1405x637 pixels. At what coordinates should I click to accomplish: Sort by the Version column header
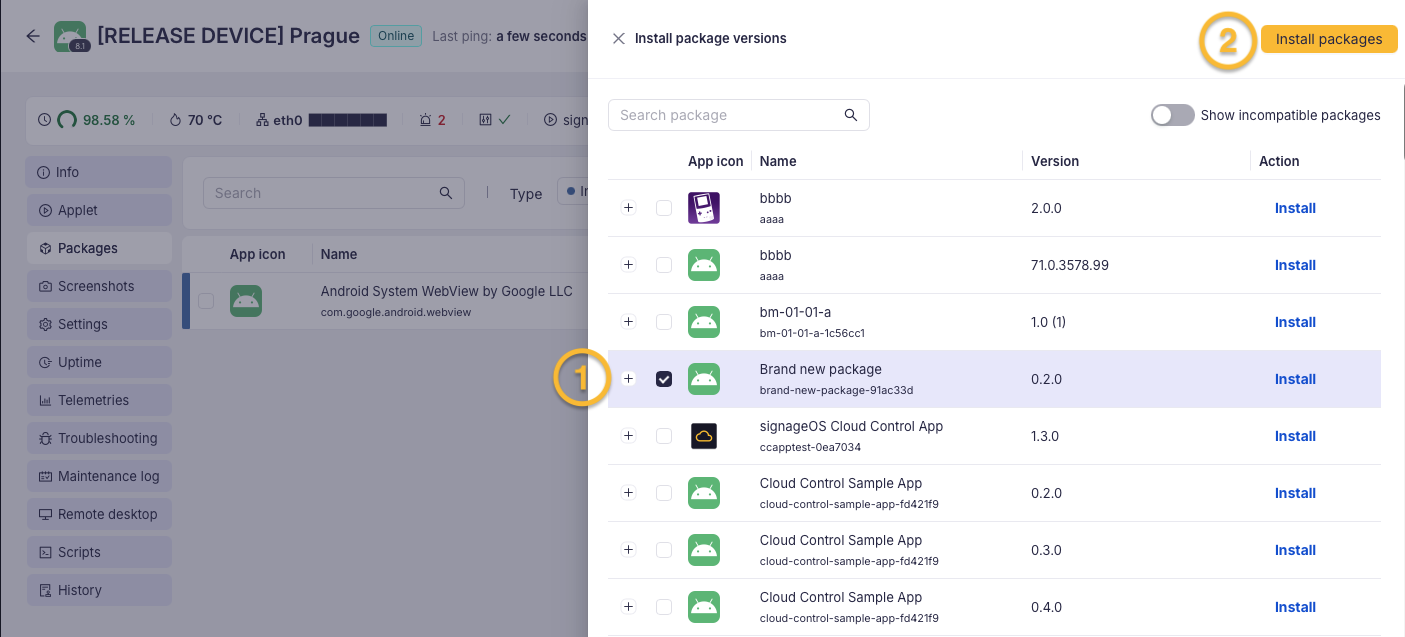tap(1055, 161)
